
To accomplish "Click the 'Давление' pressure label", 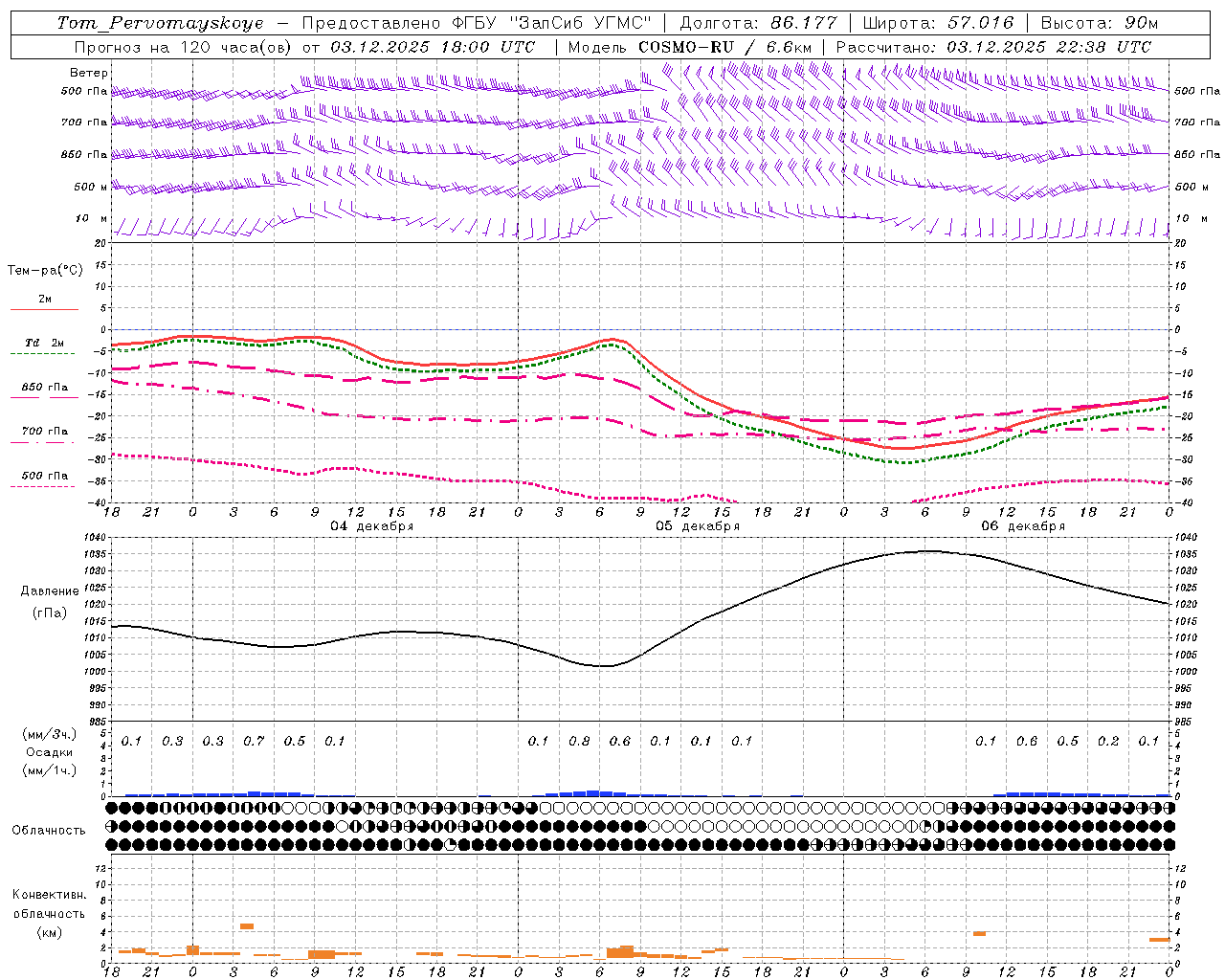I will [50, 591].
